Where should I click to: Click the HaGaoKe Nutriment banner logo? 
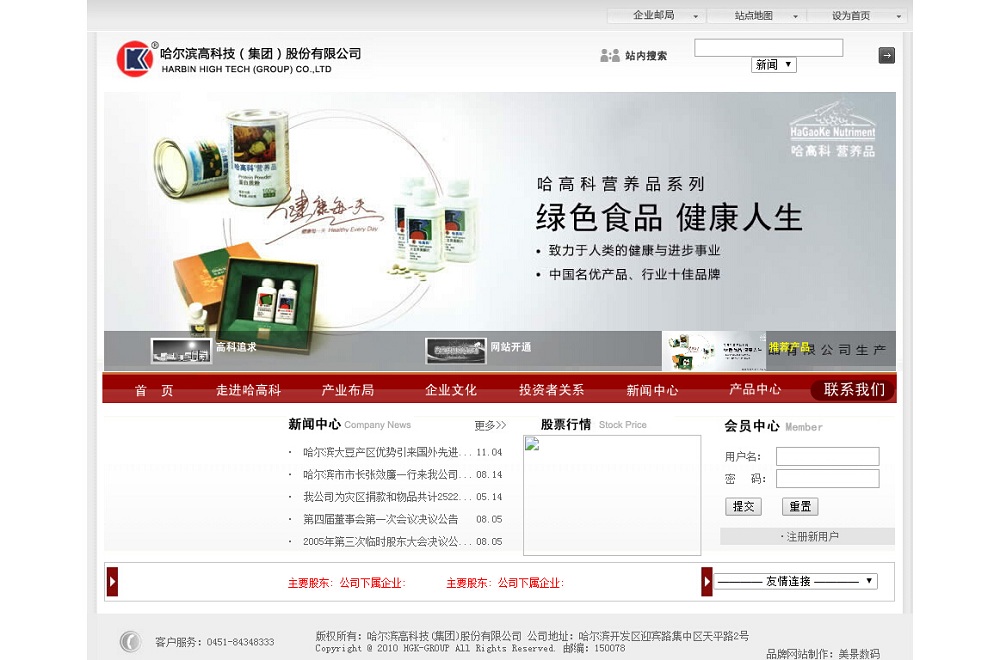pyautogui.click(x=833, y=128)
